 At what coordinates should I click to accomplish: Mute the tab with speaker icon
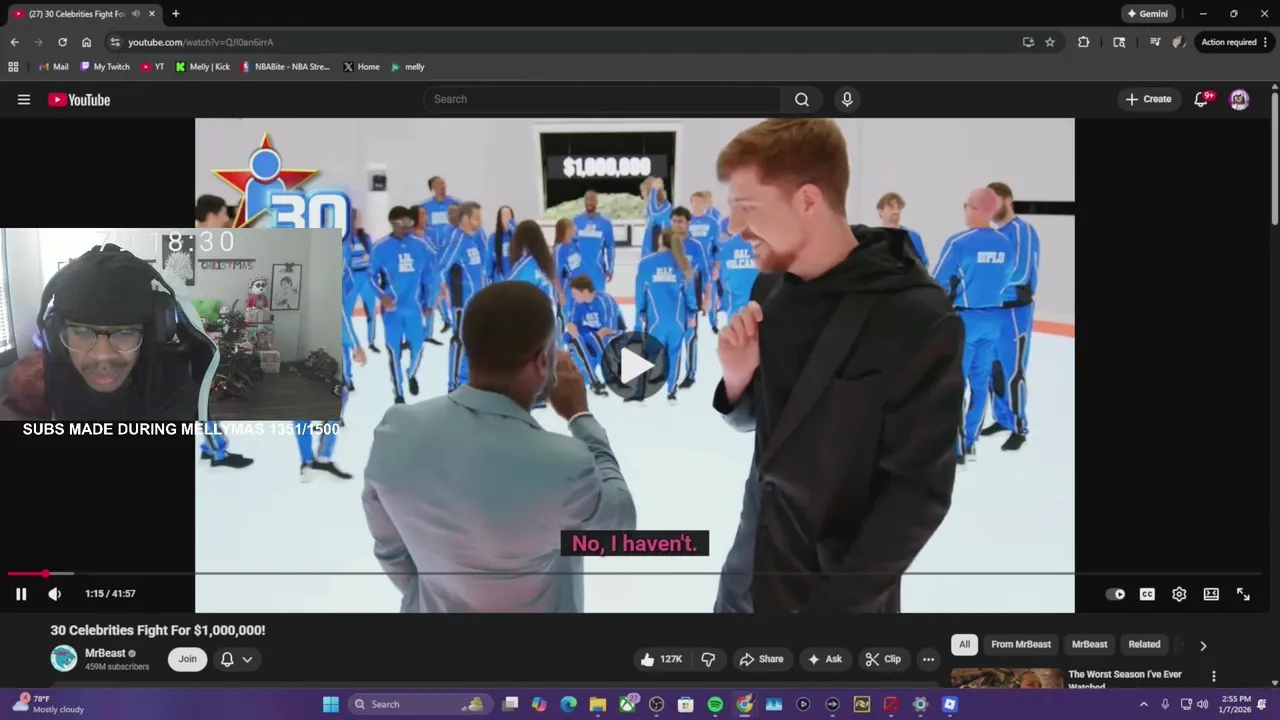coord(135,14)
